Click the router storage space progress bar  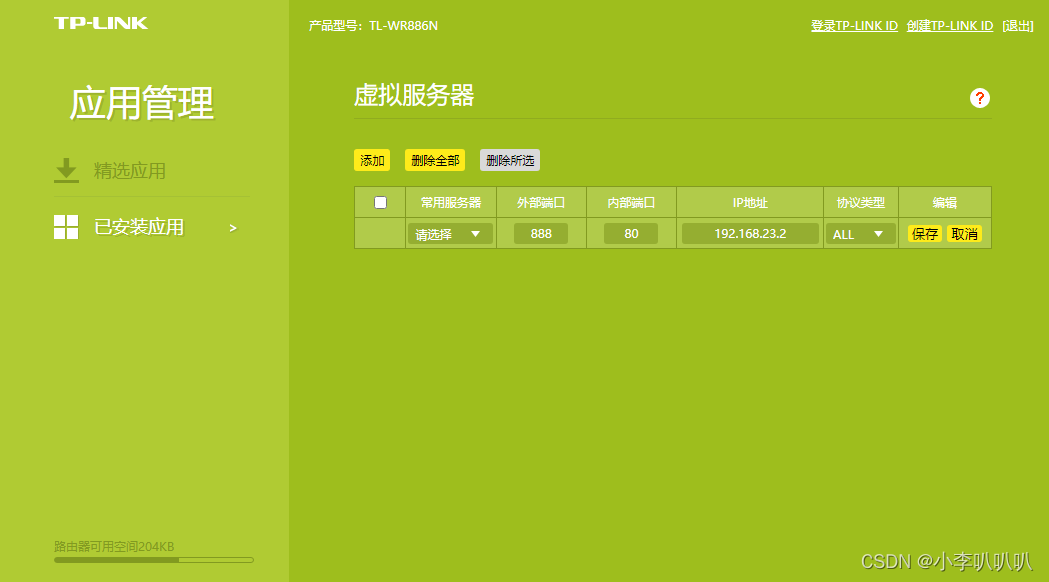pyautogui.click(x=152, y=560)
